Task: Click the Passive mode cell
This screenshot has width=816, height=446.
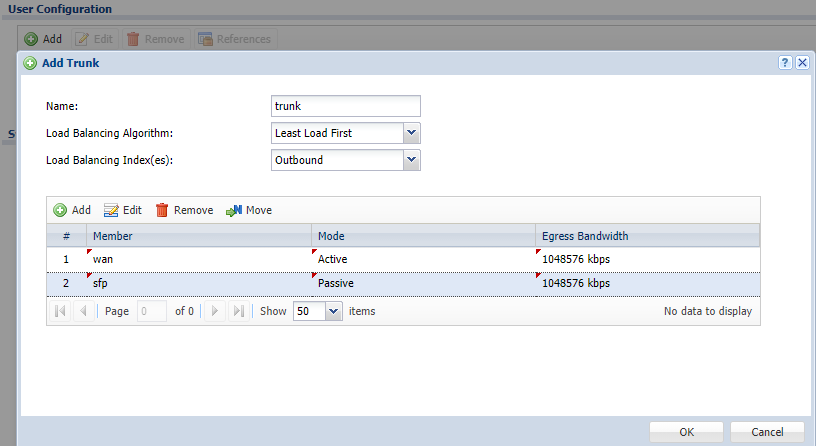Action: pos(423,284)
